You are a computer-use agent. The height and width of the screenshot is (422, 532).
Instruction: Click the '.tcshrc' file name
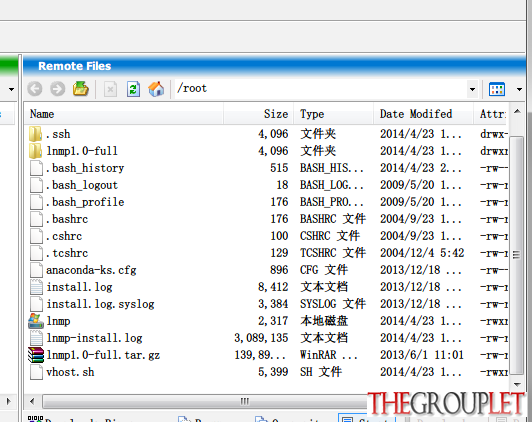tap(67, 253)
